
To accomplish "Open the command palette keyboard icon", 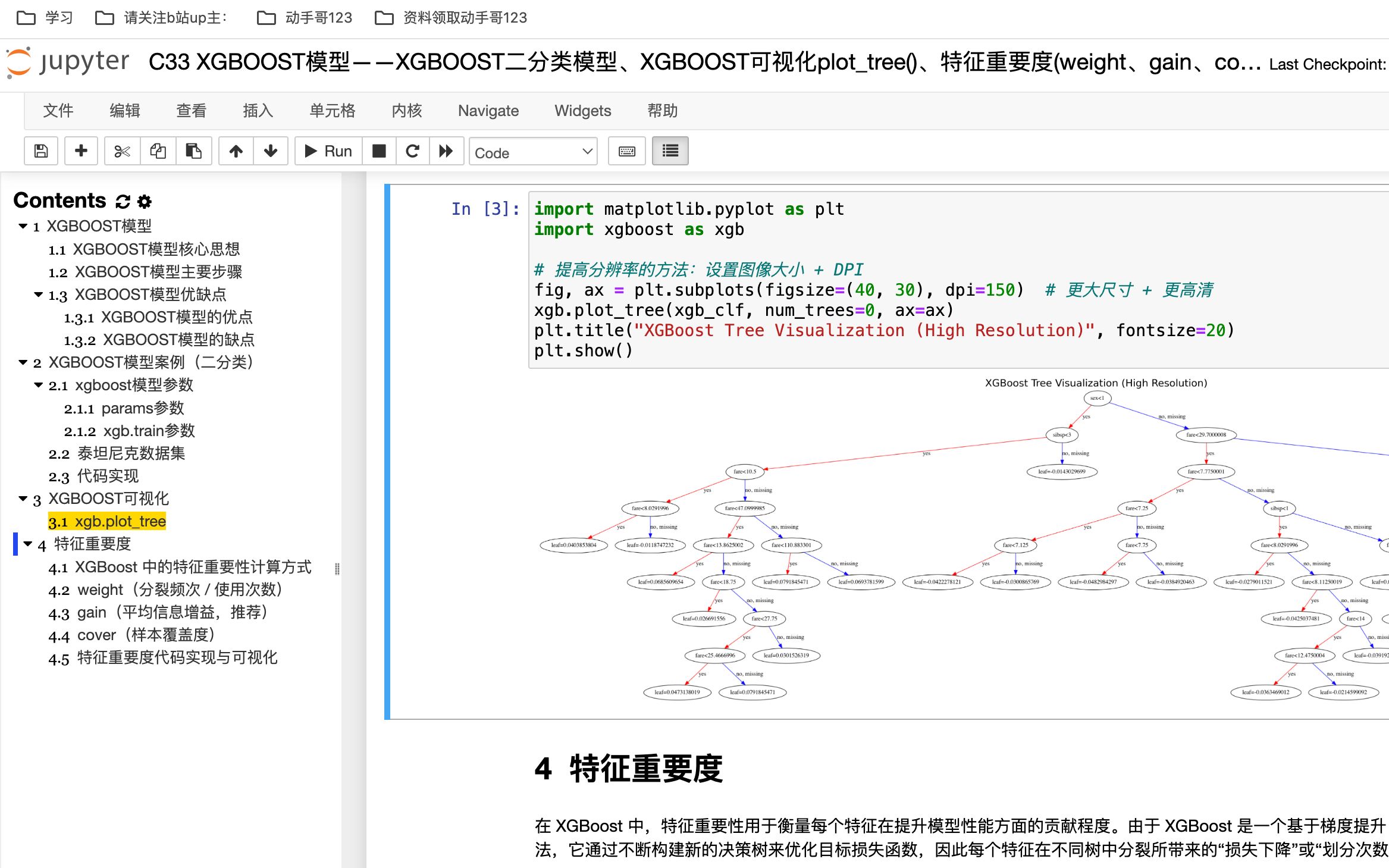I will pyautogui.click(x=626, y=151).
